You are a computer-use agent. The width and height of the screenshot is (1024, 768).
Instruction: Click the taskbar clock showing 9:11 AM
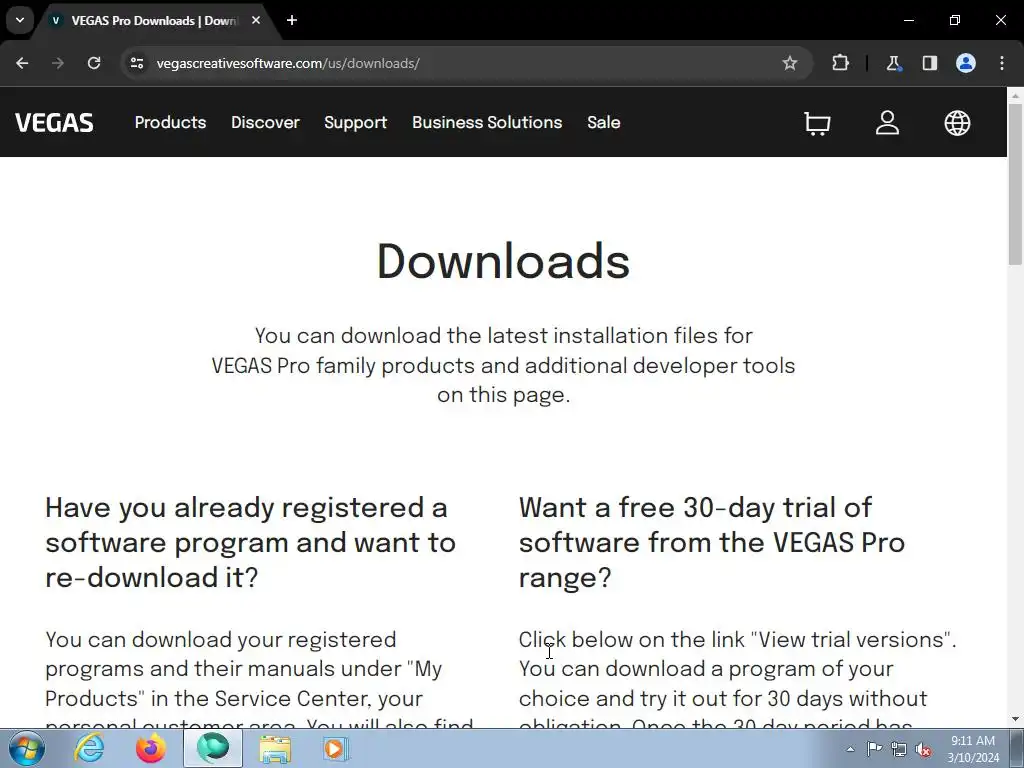pos(973,748)
